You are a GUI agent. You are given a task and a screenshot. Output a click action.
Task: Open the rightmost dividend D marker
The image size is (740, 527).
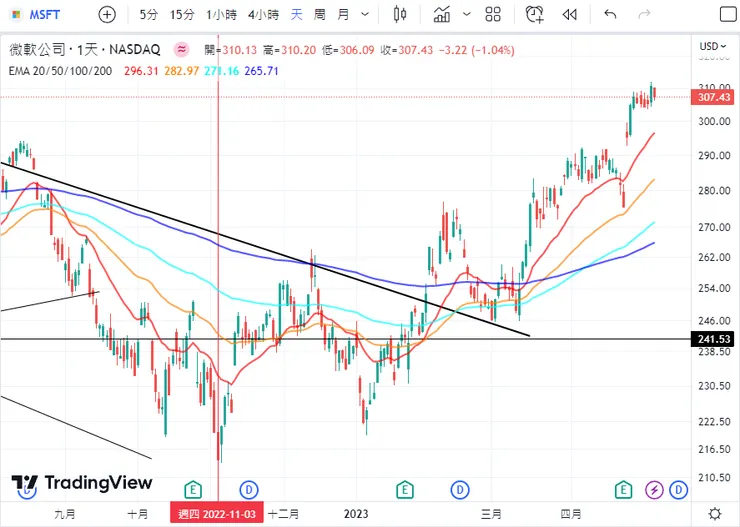[679, 490]
